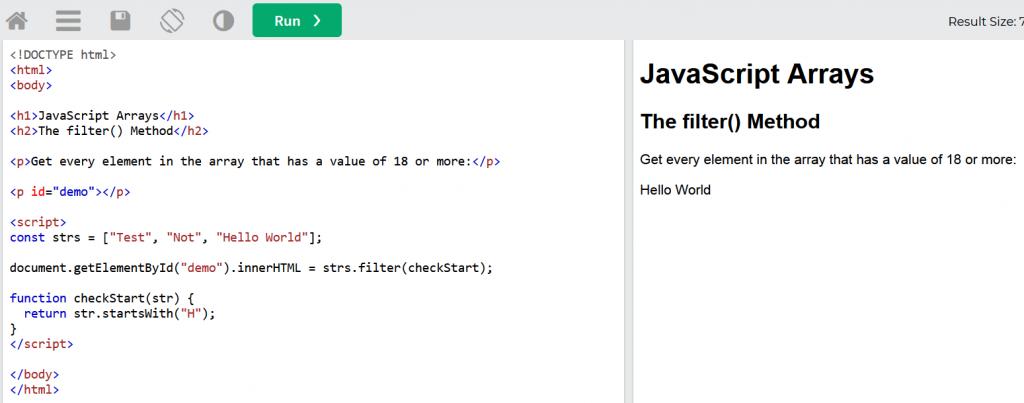Click The filter() Method heading in result
Viewport: 1024px width, 403px height.
click(x=730, y=121)
